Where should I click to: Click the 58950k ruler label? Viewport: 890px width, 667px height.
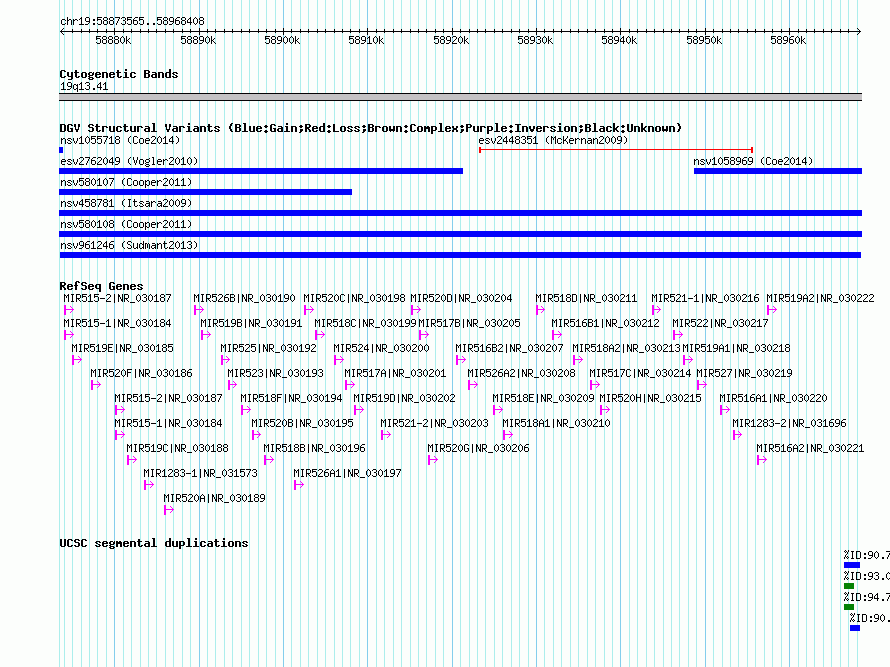[x=704, y=40]
